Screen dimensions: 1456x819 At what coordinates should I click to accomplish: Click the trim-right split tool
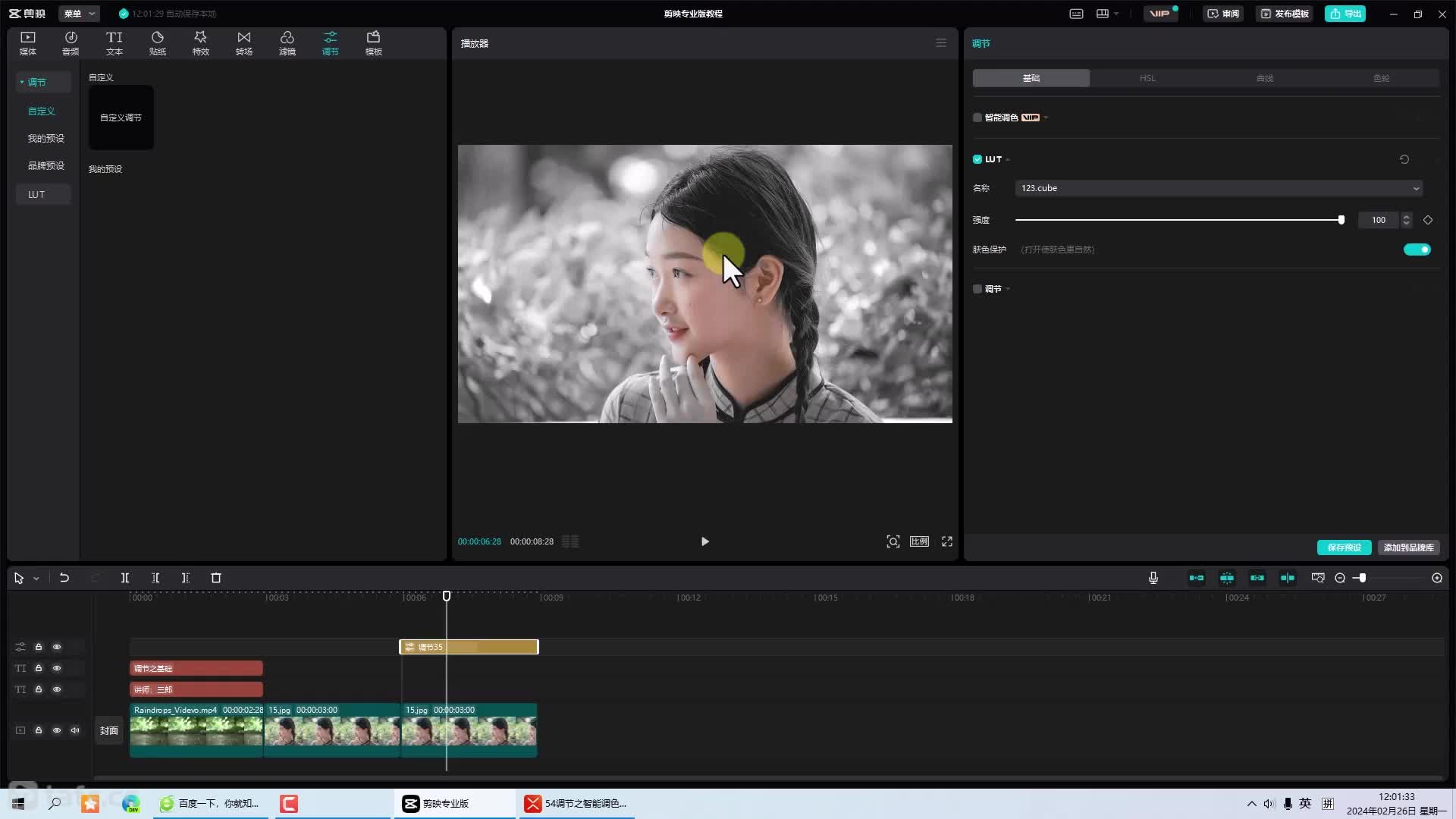pyautogui.click(x=186, y=578)
